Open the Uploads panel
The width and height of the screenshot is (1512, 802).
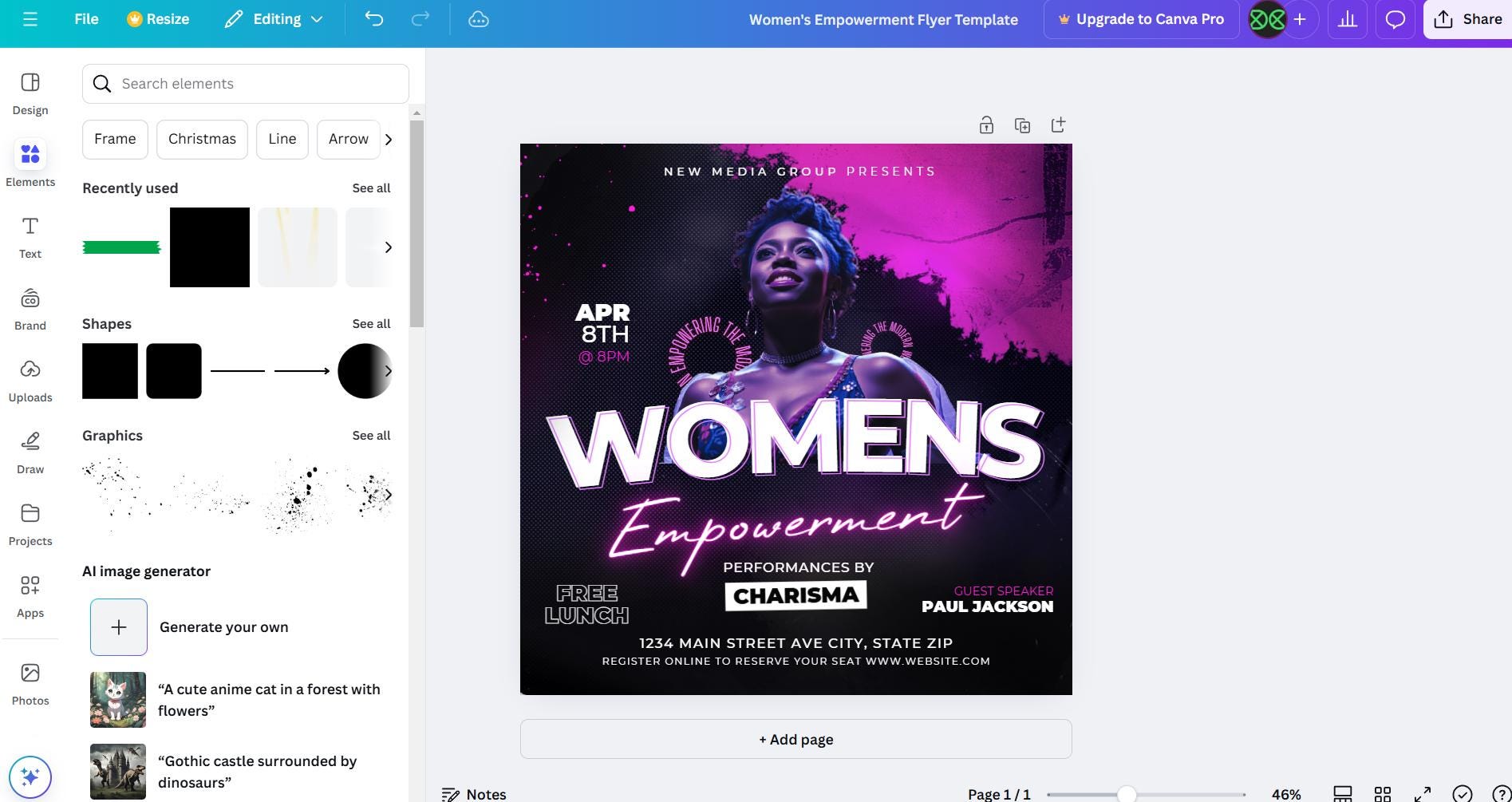click(x=30, y=379)
